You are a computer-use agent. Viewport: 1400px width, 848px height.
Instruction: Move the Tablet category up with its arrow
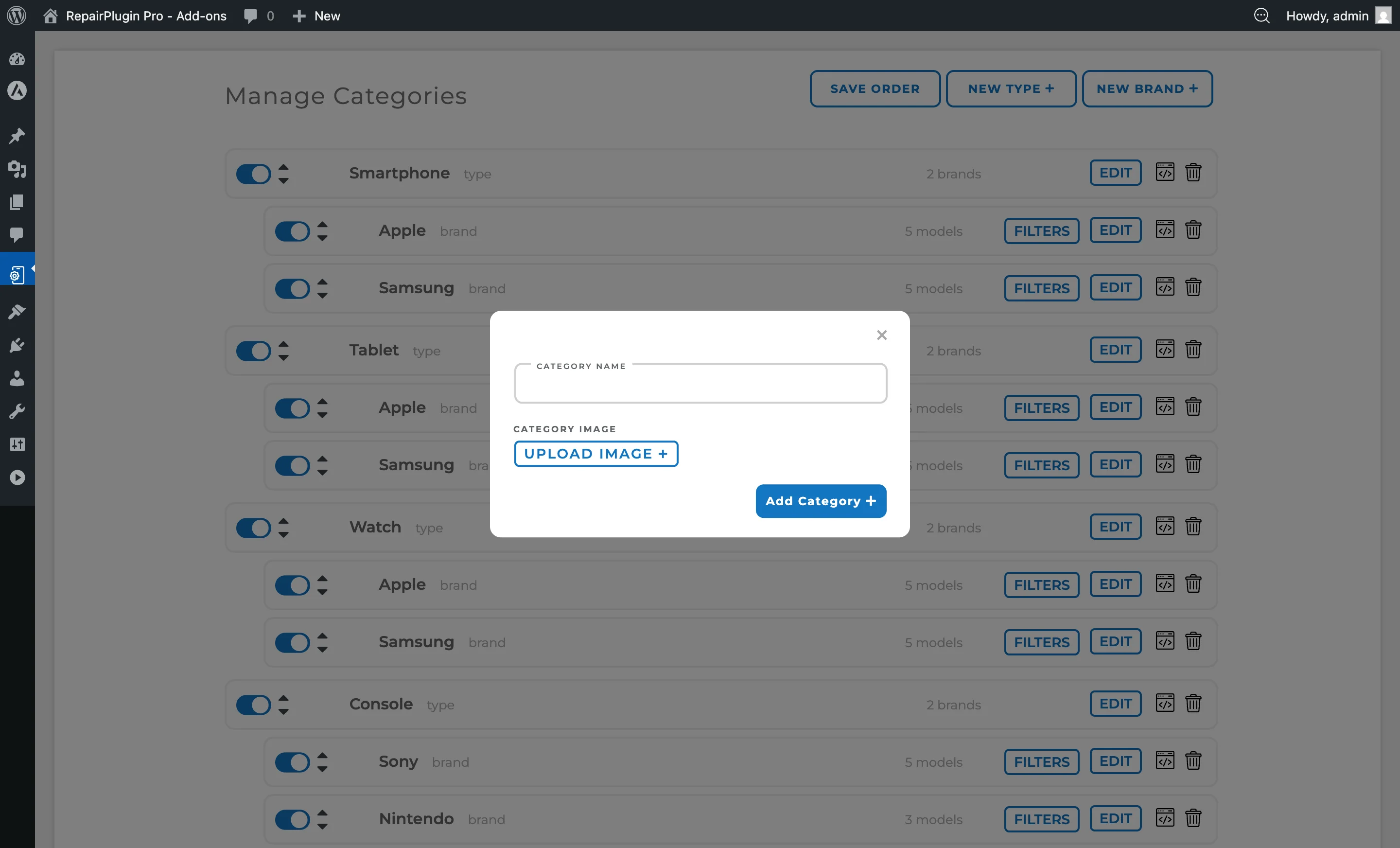pos(283,345)
